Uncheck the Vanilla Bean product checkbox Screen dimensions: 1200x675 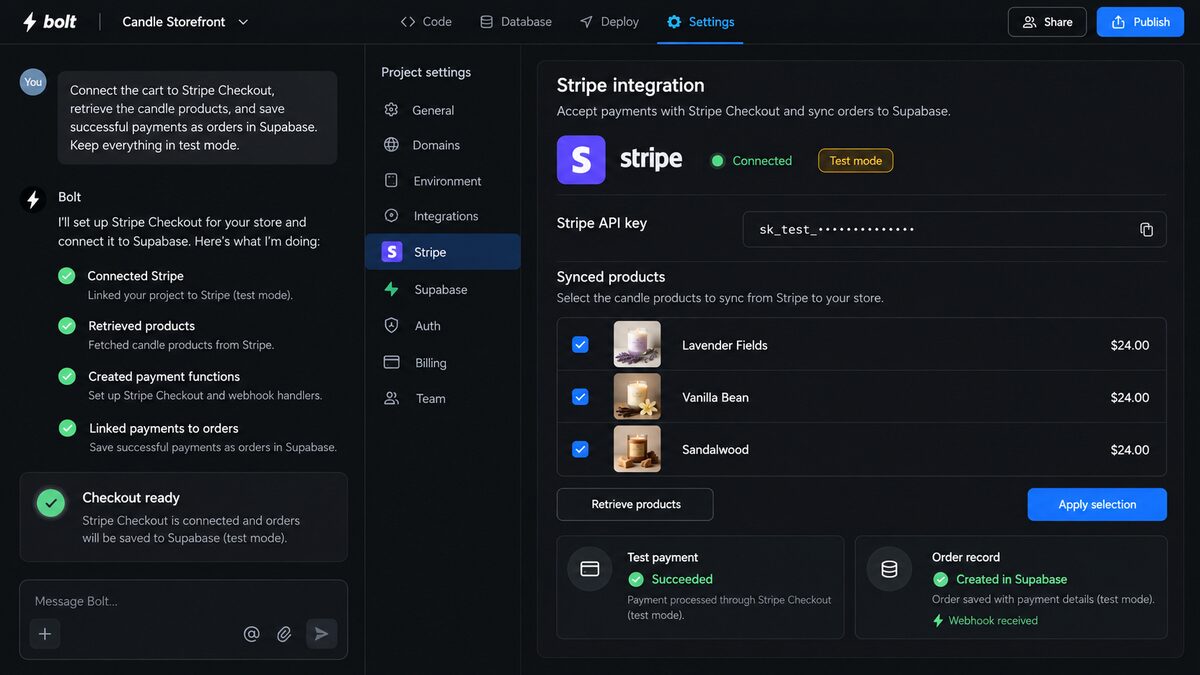pyautogui.click(x=580, y=397)
